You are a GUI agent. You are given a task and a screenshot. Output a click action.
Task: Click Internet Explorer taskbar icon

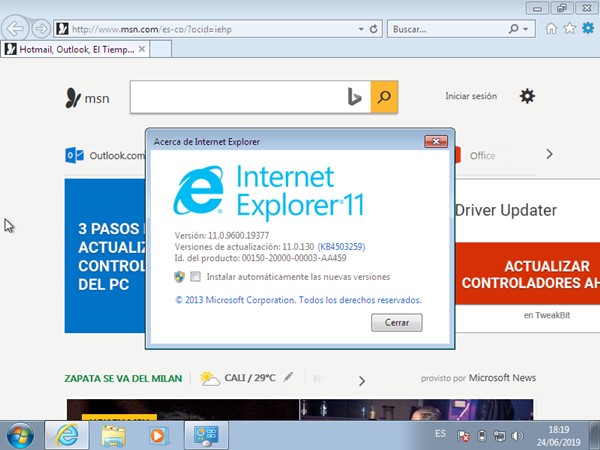click(x=67, y=435)
